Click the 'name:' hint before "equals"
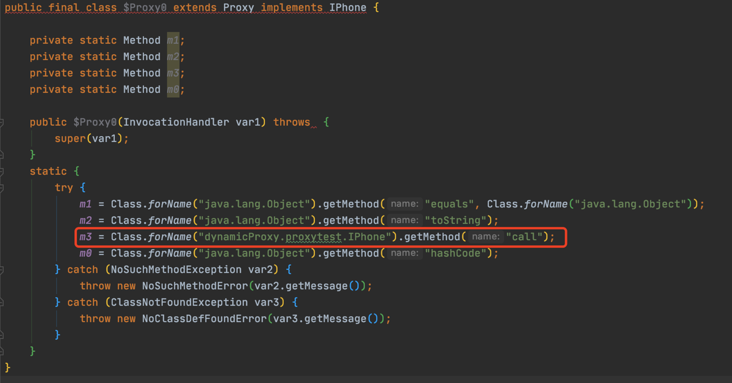 (x=404, y=204)
